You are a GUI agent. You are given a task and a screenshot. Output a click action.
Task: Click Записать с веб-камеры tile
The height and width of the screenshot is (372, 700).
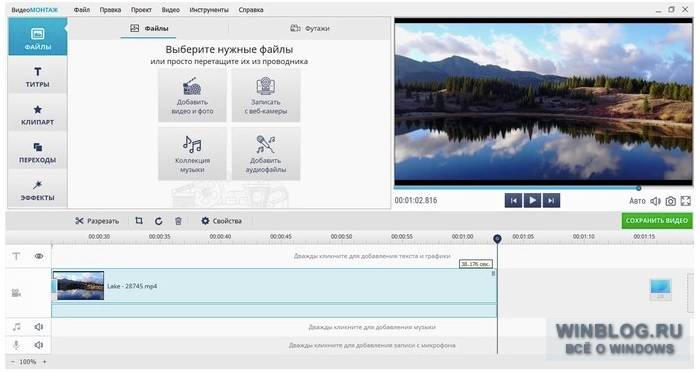coord(266,96)
